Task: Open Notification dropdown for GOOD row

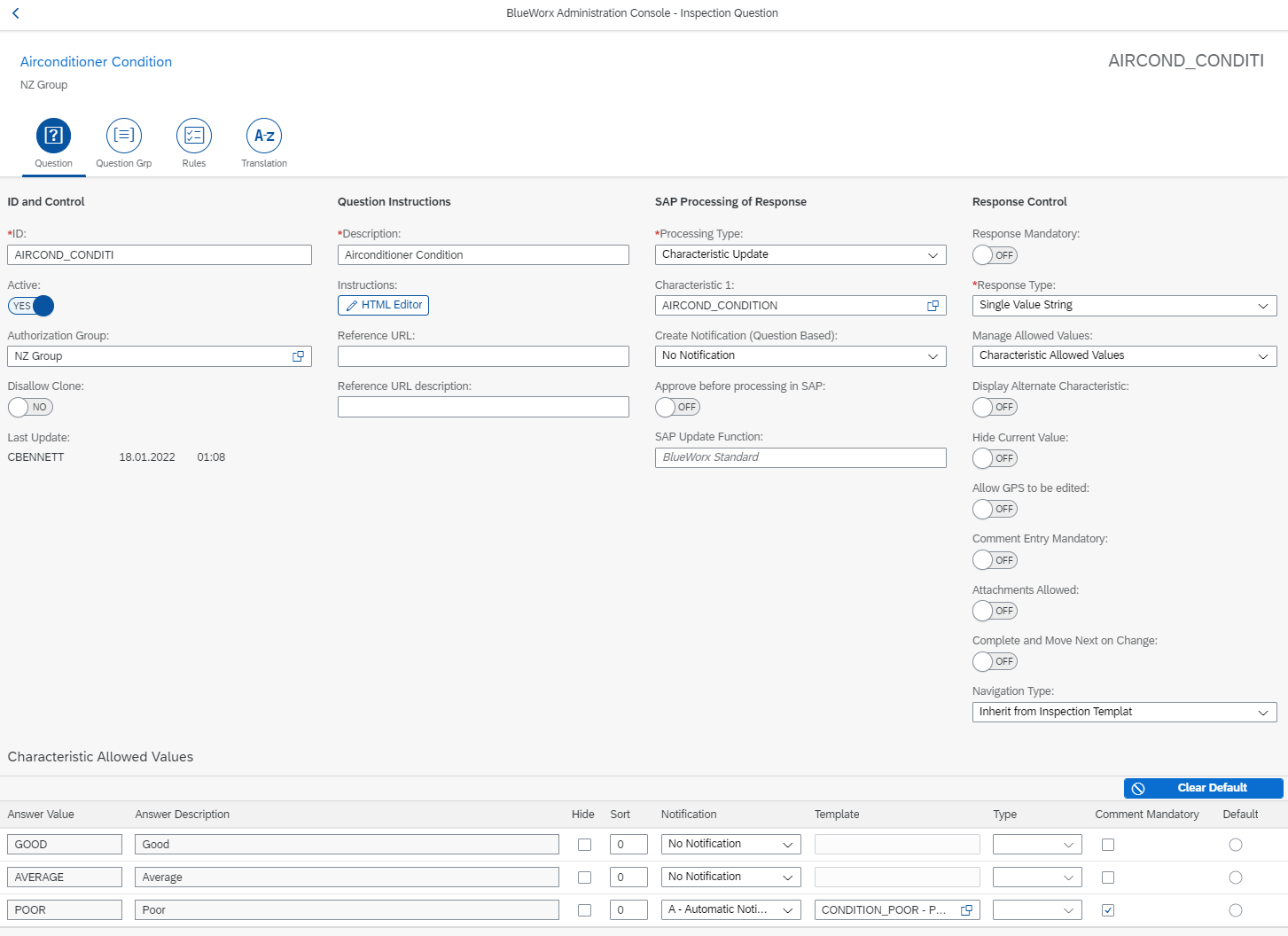Action: click(x=731, y=844)
